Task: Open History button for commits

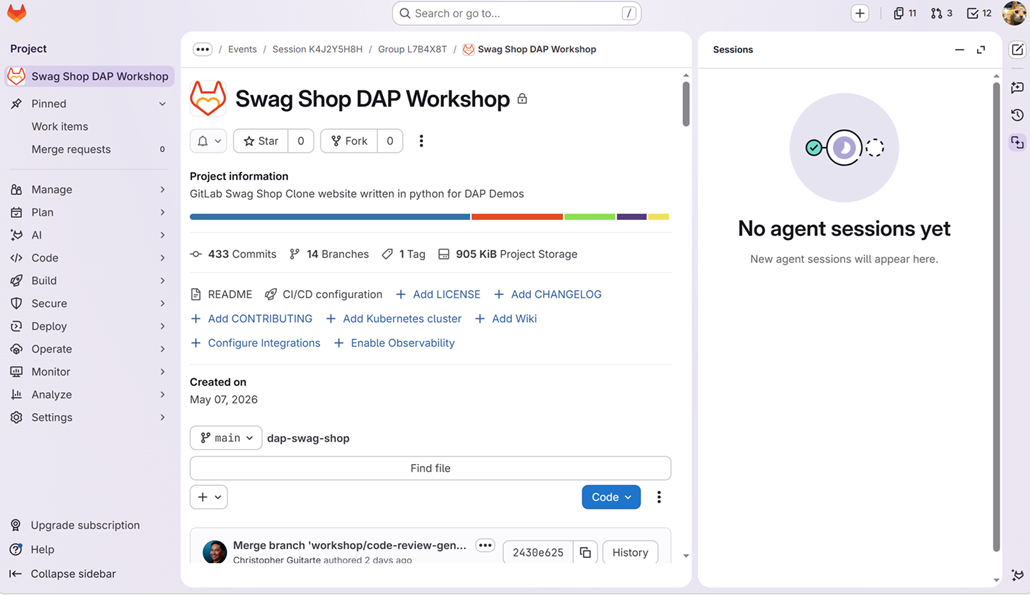Action: [x=630, y=552]
